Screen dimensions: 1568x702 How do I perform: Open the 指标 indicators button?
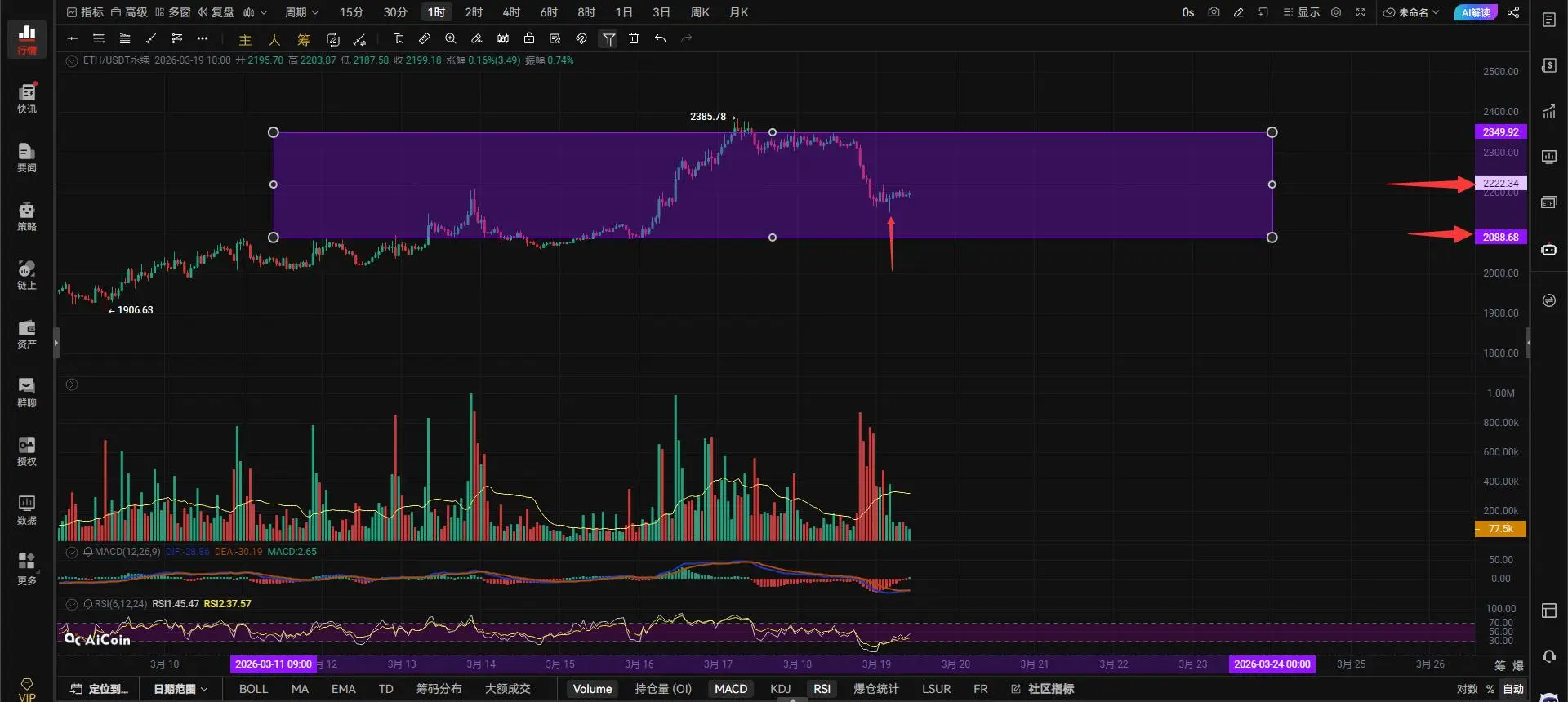[85, 12]
